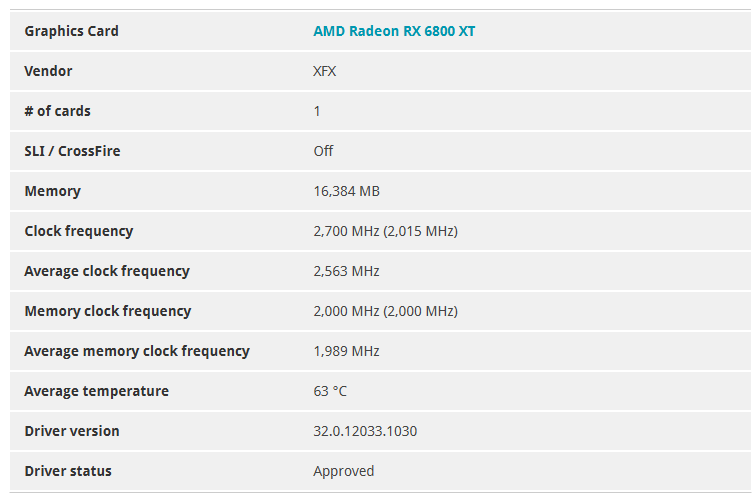The width and height of the screenshot is (756, 500).
Task: Select the XFX vendor value
Action: (324, 71)
